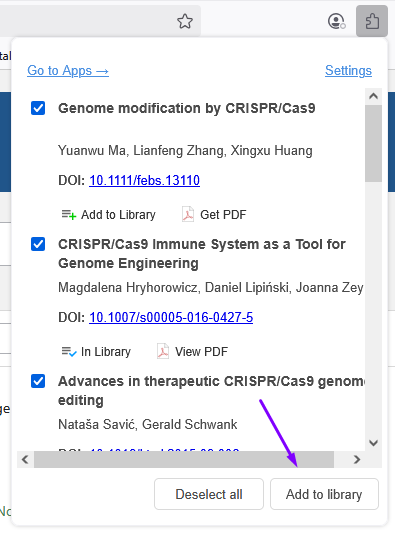Click In Library icon for second paper
This screenshot has width=395, height=533.
[69, 352]
